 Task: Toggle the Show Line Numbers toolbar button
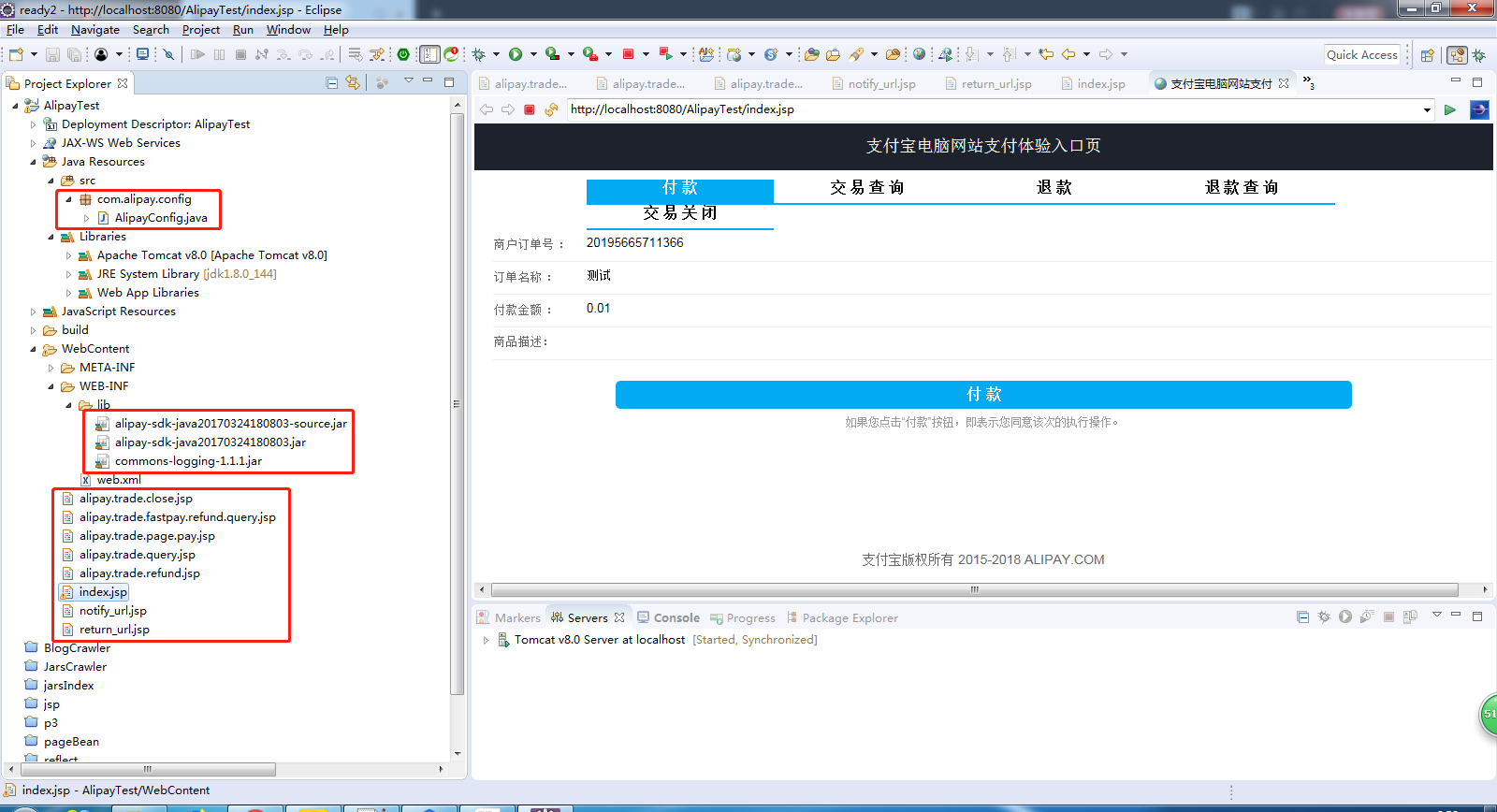point(429,54)
